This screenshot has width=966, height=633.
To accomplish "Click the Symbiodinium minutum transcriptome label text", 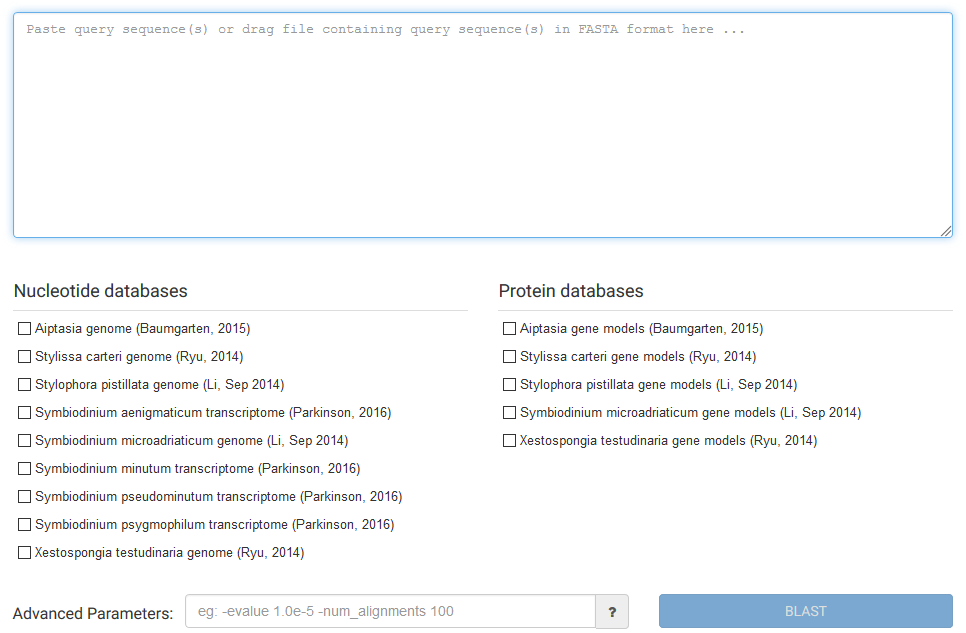I will (x=198, y=468).
